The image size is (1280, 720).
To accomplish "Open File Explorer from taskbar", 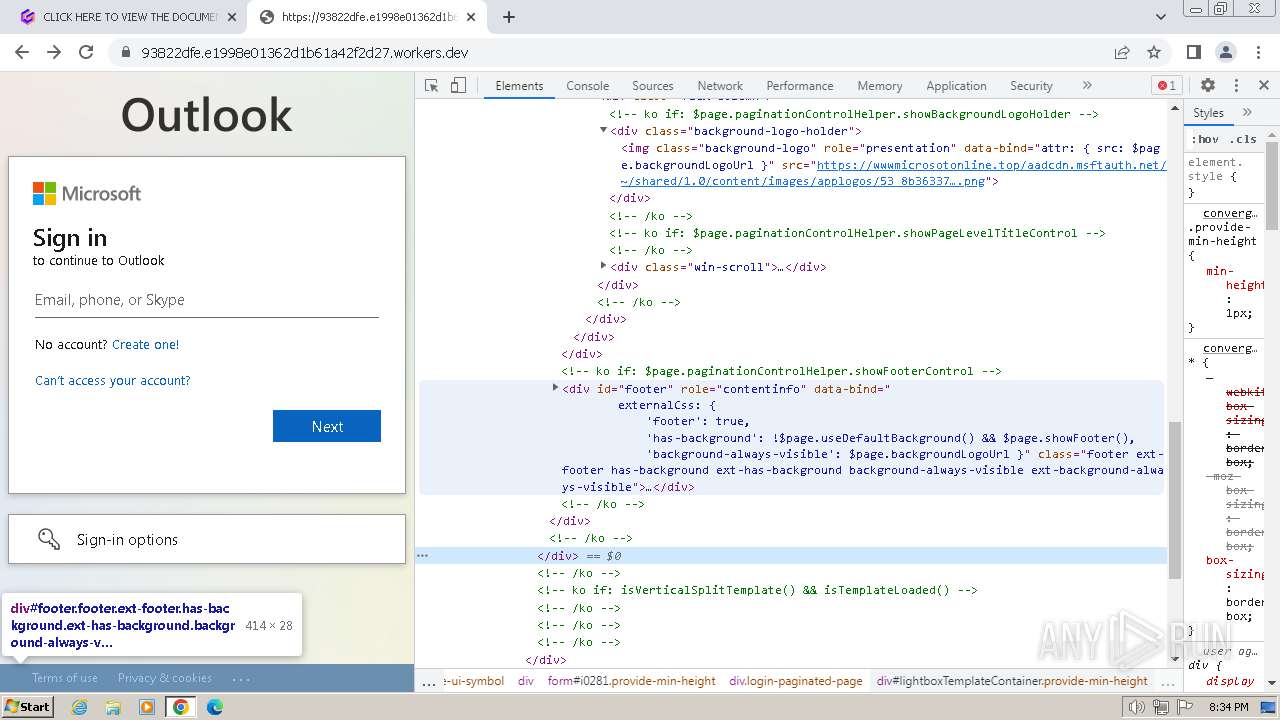I will [113, 707].
